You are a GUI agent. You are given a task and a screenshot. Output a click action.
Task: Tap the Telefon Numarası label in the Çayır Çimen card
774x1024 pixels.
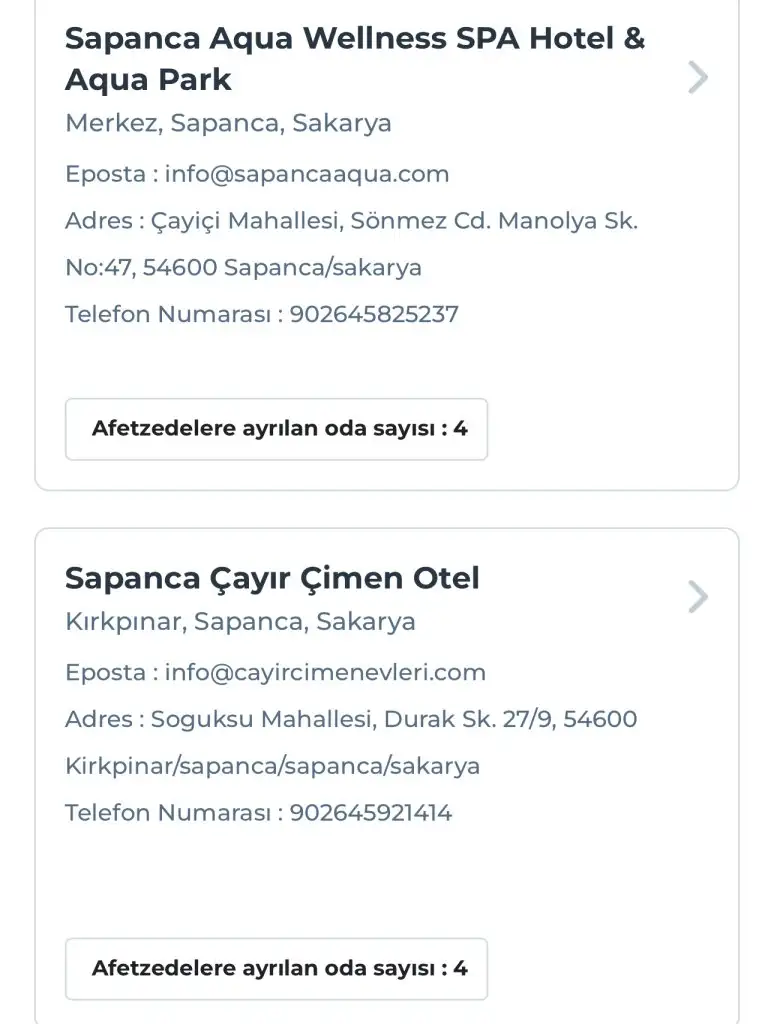[x=168, y=812]
